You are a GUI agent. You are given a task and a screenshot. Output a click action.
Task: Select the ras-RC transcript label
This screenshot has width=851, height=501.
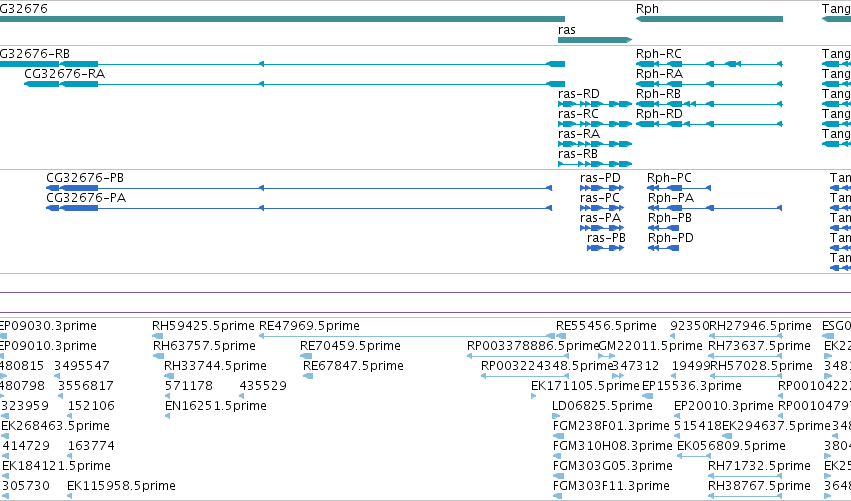pyautogui.click(x=578, y=114)
